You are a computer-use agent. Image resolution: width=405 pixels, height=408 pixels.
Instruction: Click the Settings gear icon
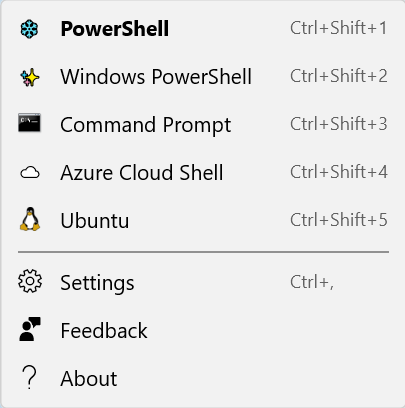pyautogui.click(x=30, y=281)
